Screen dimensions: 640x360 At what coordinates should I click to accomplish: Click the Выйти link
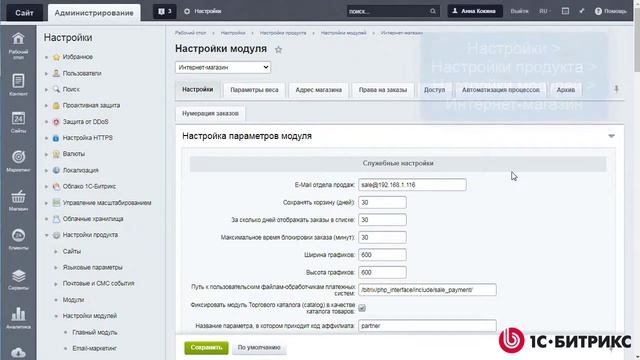(519, 11)
